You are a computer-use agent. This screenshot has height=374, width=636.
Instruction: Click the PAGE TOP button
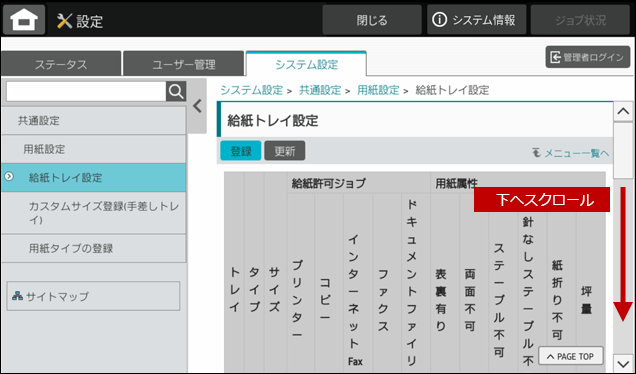[571, 357]
